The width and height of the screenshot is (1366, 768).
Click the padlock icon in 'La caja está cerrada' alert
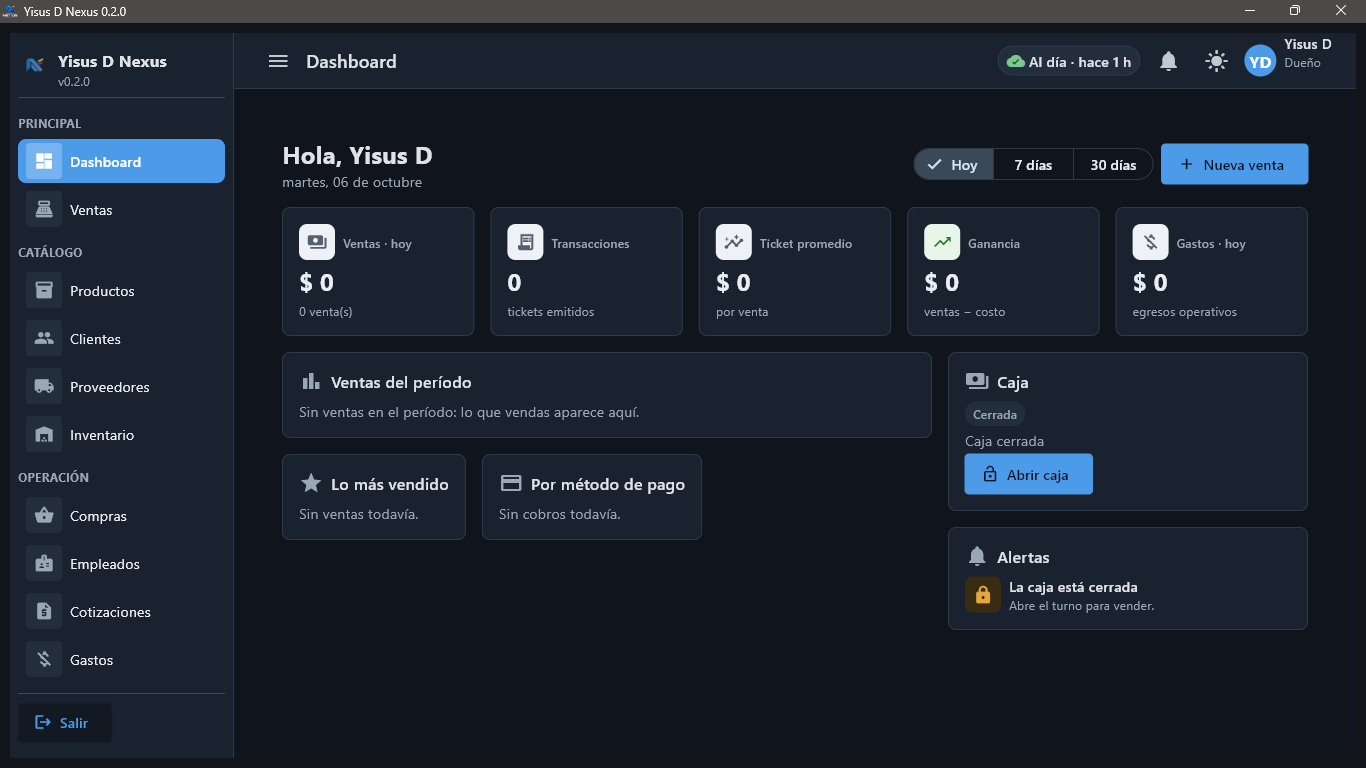[x=983, y=595]
